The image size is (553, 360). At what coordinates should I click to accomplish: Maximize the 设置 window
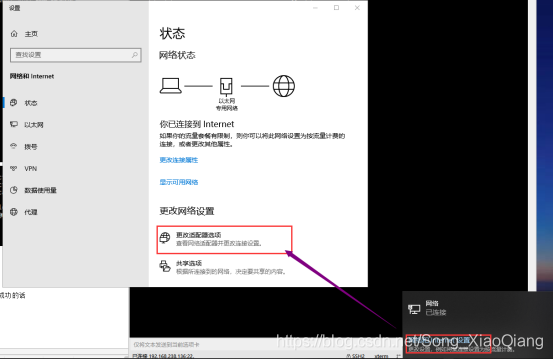point(336,8)
